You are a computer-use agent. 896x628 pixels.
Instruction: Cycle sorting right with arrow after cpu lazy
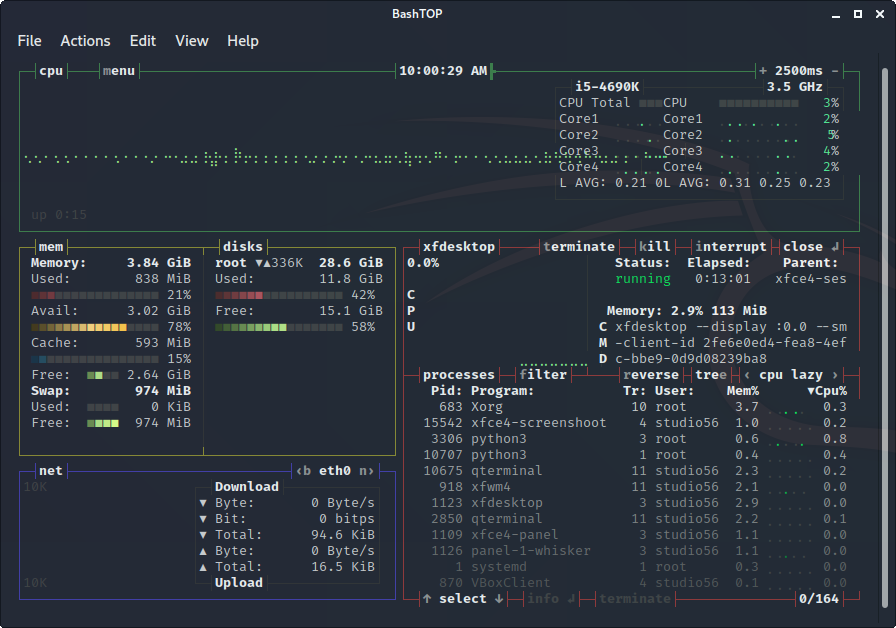(835, 375)
